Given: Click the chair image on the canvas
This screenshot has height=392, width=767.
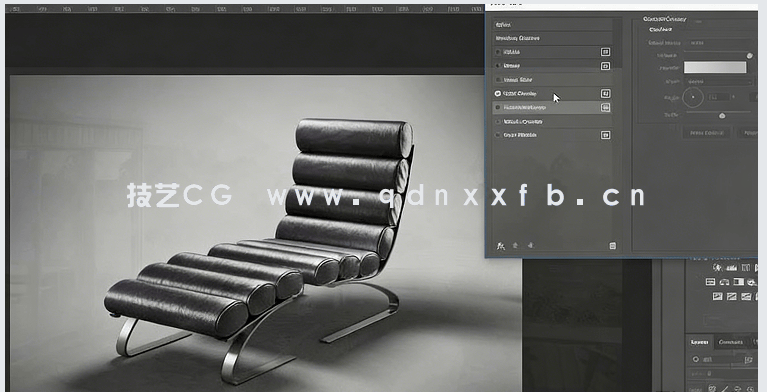Looking at the screenshot, I should pyautogui.click(x=259, y=250).
